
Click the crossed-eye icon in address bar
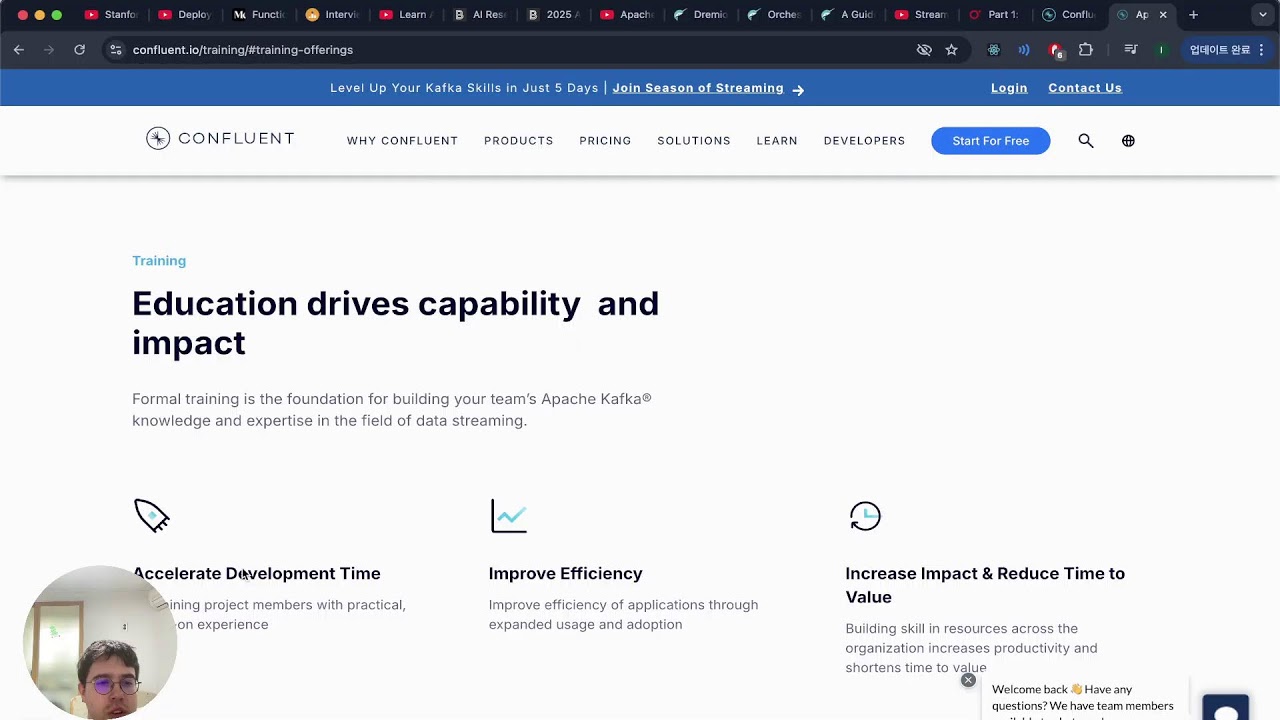(924, 49)
